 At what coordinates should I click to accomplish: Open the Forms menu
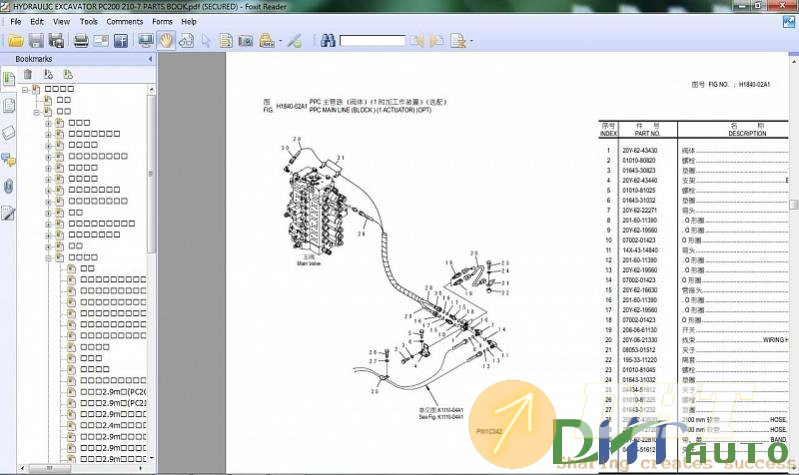pyautogui.click(x=162, y=21)
